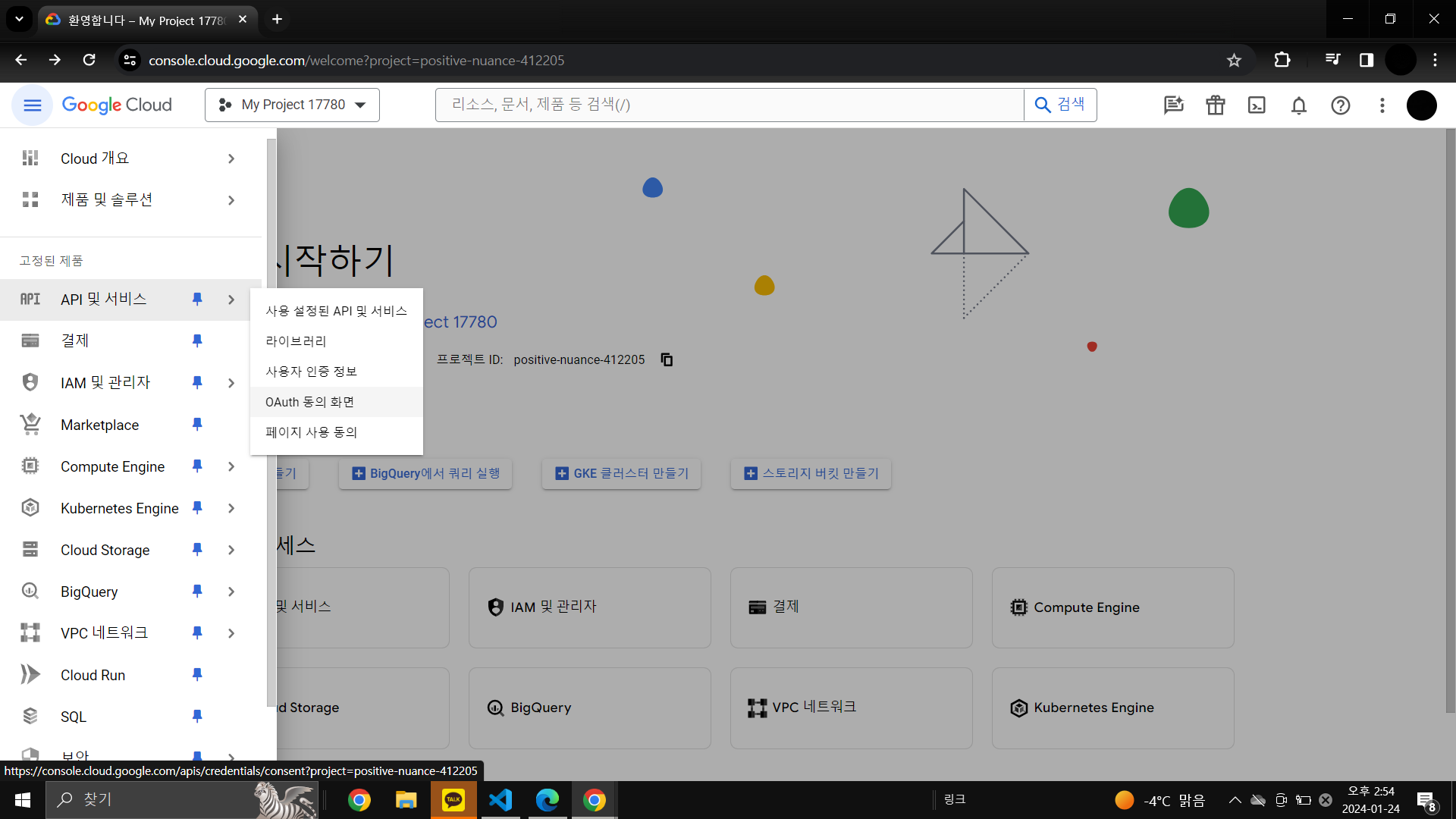Unpin Marketplace from pinned products
This screenshot has height=819, width=1456.
coord(197,425)
